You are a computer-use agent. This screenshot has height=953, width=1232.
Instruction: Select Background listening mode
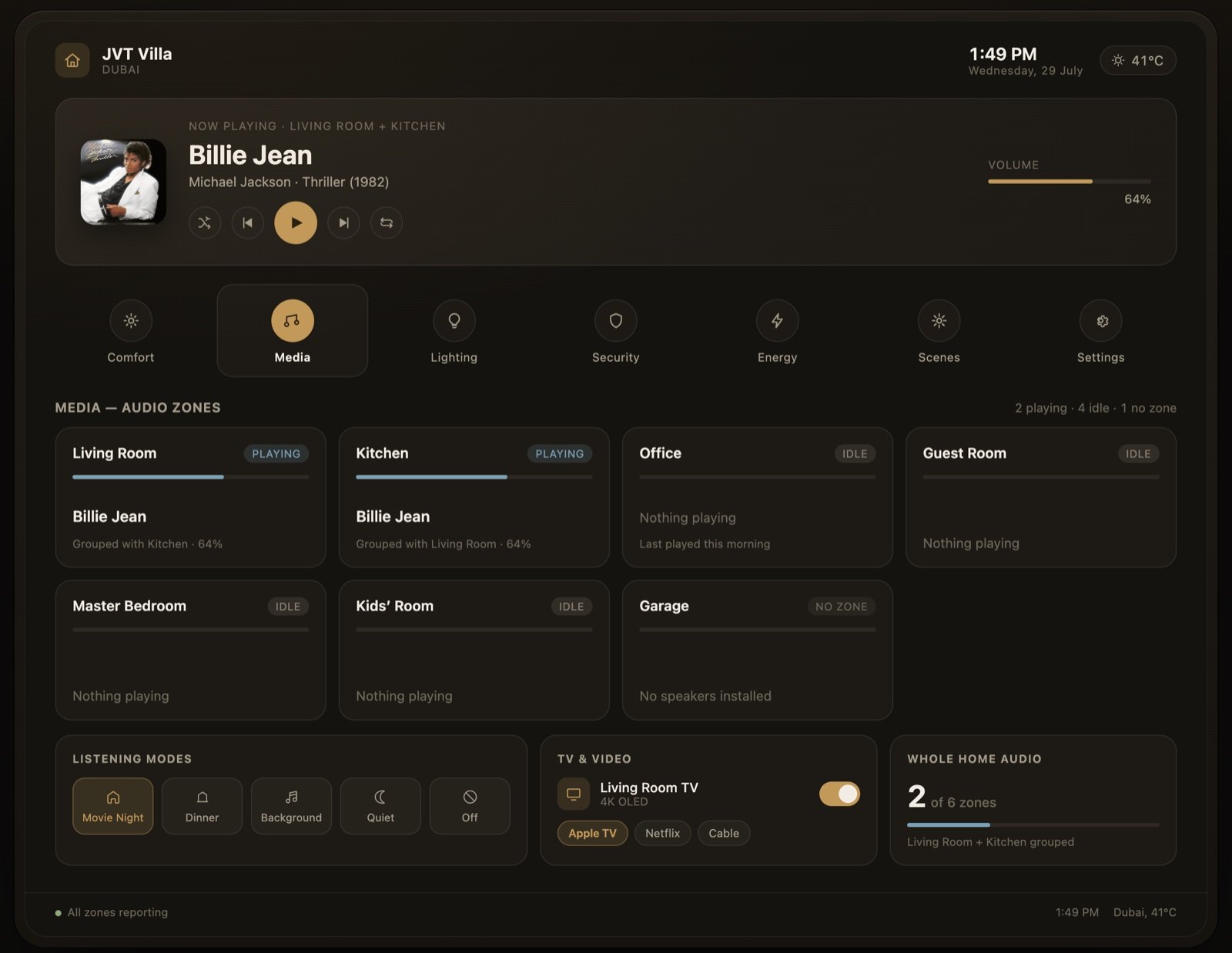click(x=292, y=806)
